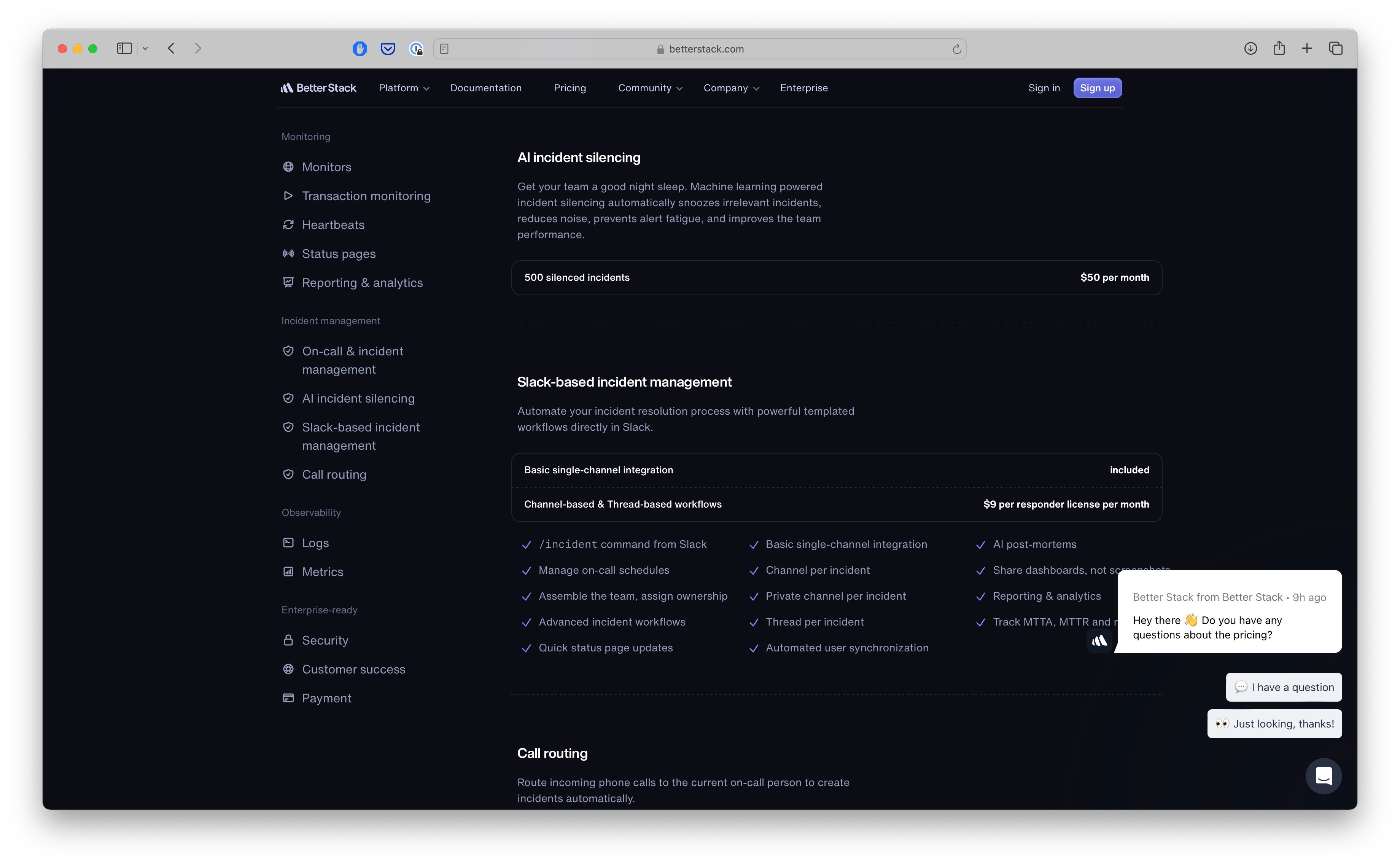Jump to On-call & incident management section
The image size is (1400, 866).
pos(352,360)
